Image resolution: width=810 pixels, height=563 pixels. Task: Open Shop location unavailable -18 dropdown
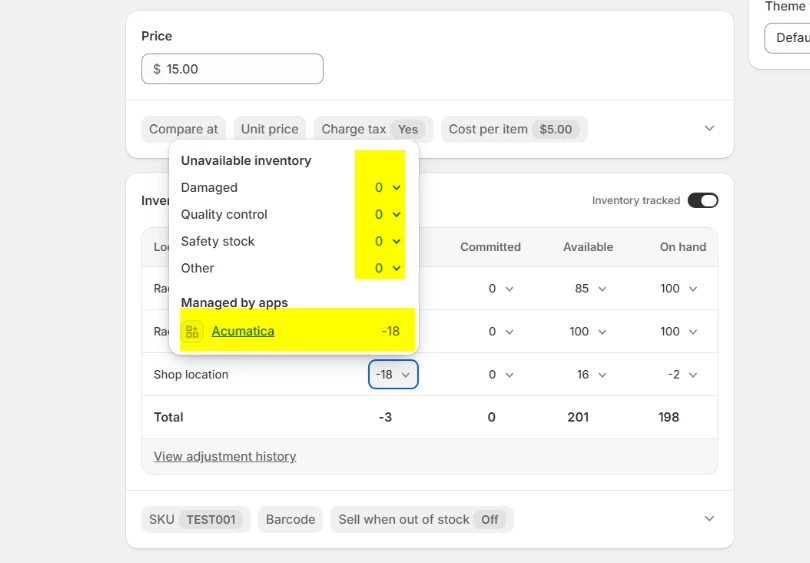pos(393,374)
